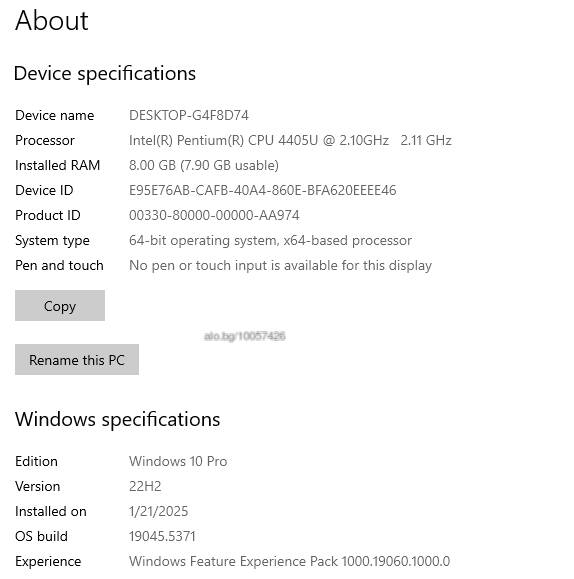The height and width of the screenshot is (579, 574).
Task: Click the Installed RAM label
Action: [58, 165]
